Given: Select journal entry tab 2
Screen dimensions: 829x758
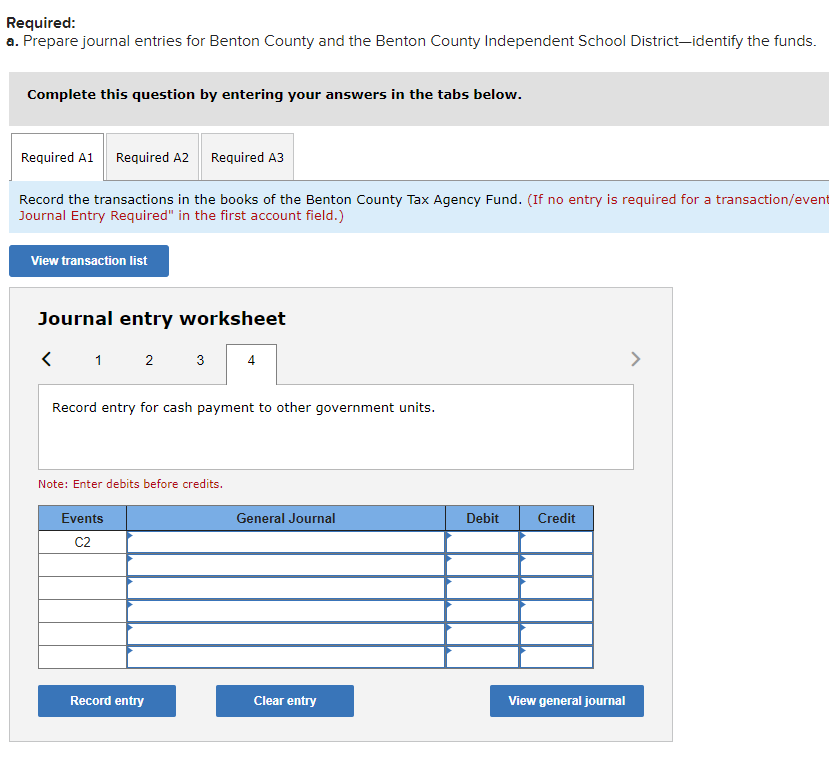Looking at the screenshot, I should tap(149, 360).
